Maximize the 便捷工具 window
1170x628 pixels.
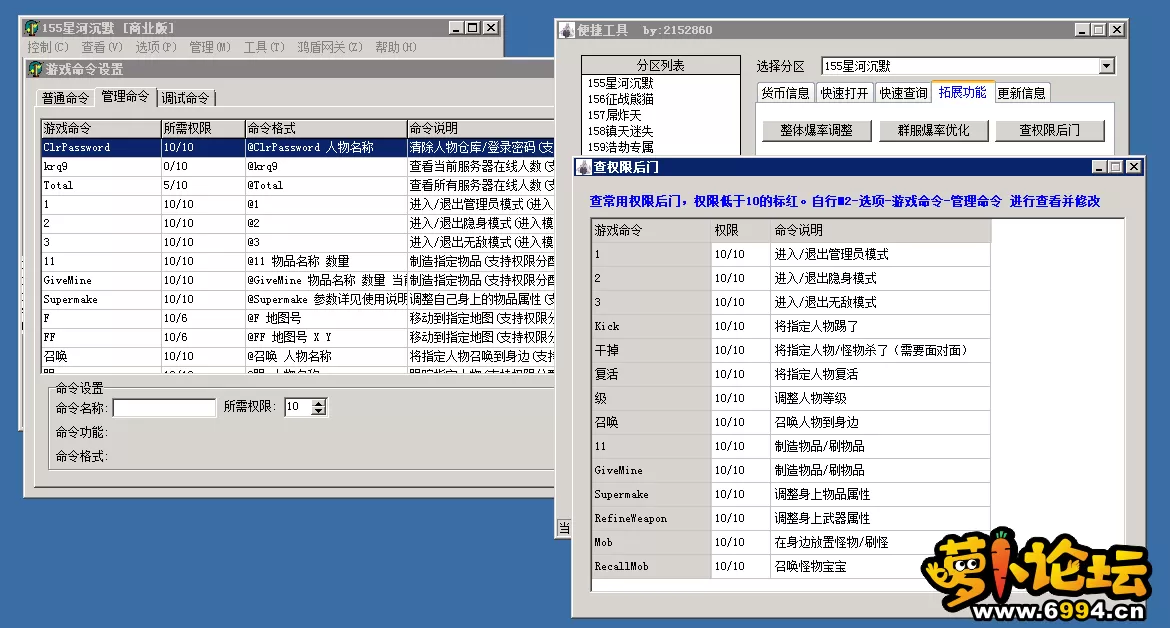1099,30
